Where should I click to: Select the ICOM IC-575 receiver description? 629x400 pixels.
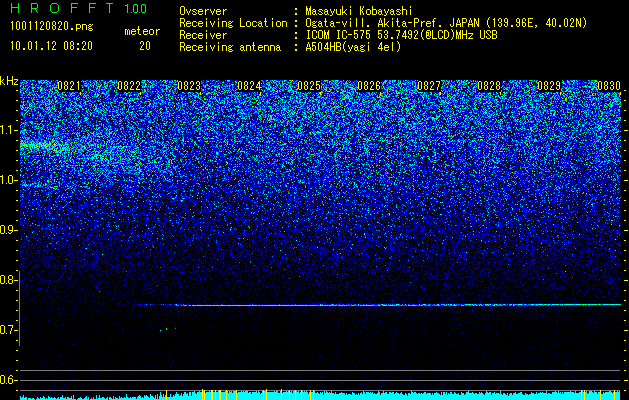(x=401, y=35)
